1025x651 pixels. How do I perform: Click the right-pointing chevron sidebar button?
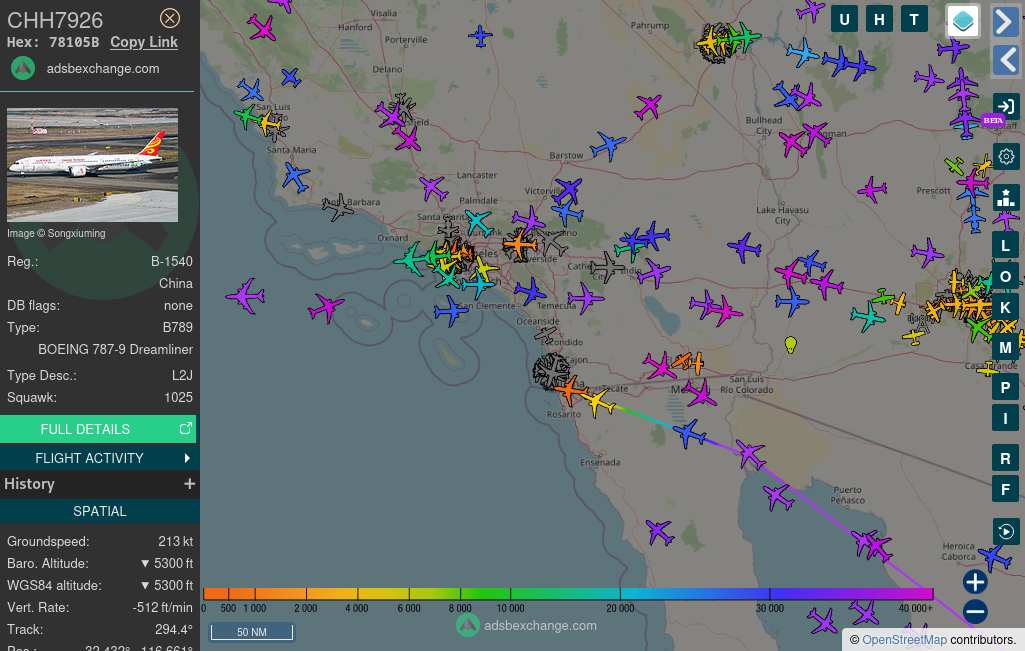(x=1005, y=21)
